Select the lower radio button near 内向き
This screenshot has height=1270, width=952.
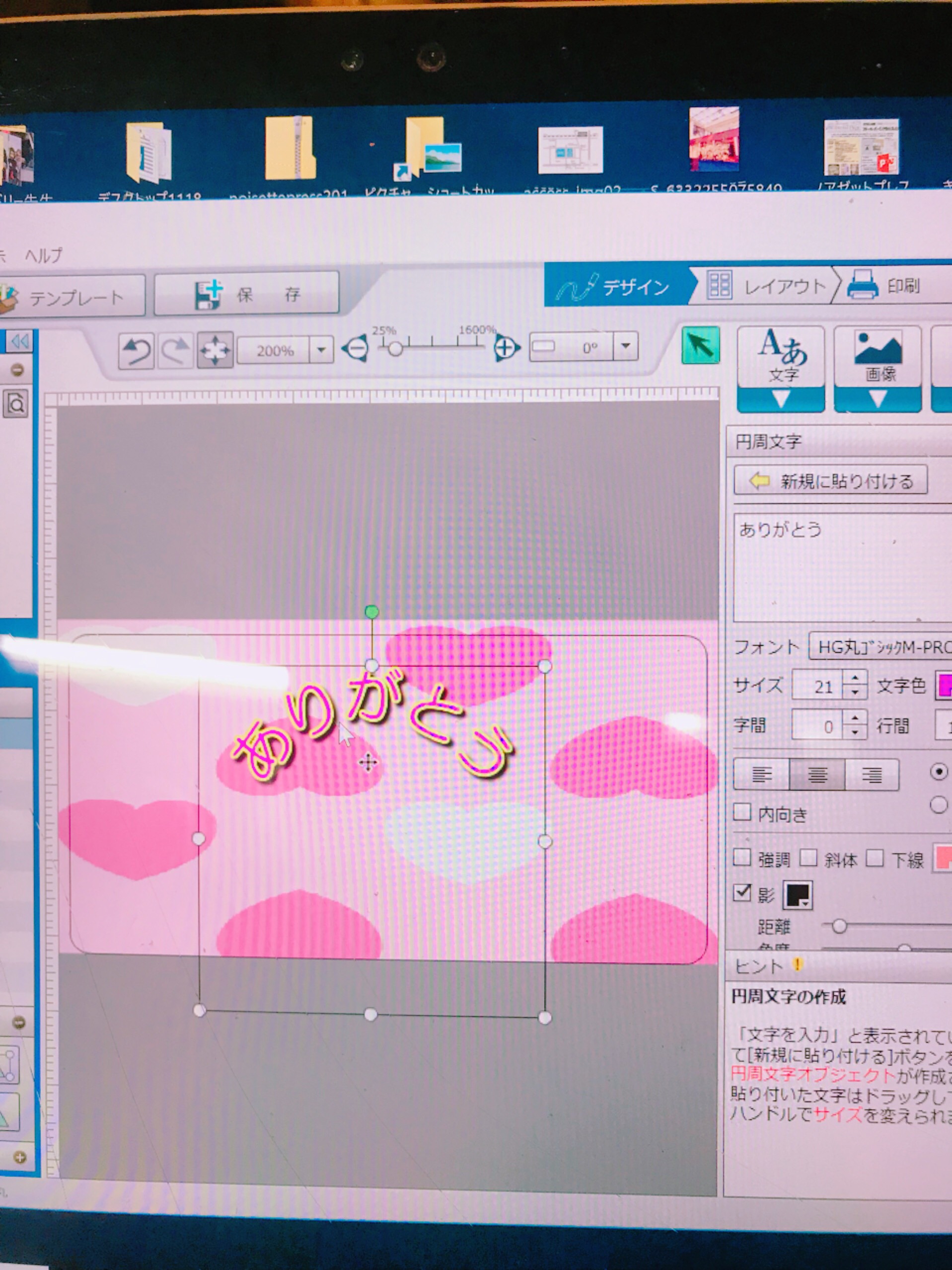pyautogui.click(x=939, y=805)
